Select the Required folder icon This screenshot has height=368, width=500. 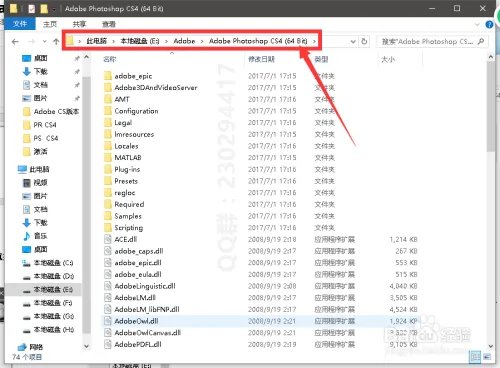click(108, 204)
